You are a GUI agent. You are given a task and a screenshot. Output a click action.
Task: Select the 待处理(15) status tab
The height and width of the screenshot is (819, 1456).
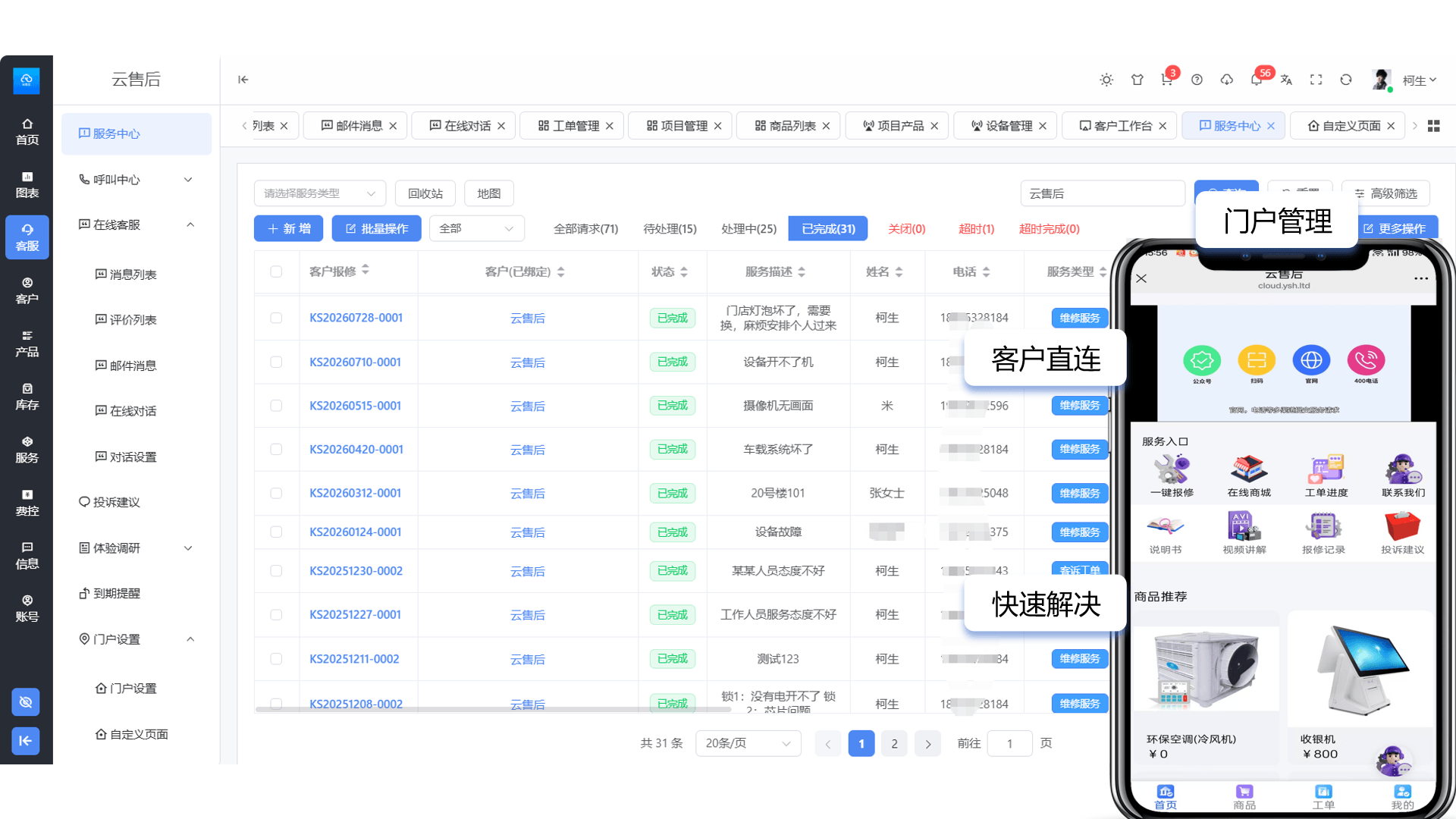[x=670, y=228]
